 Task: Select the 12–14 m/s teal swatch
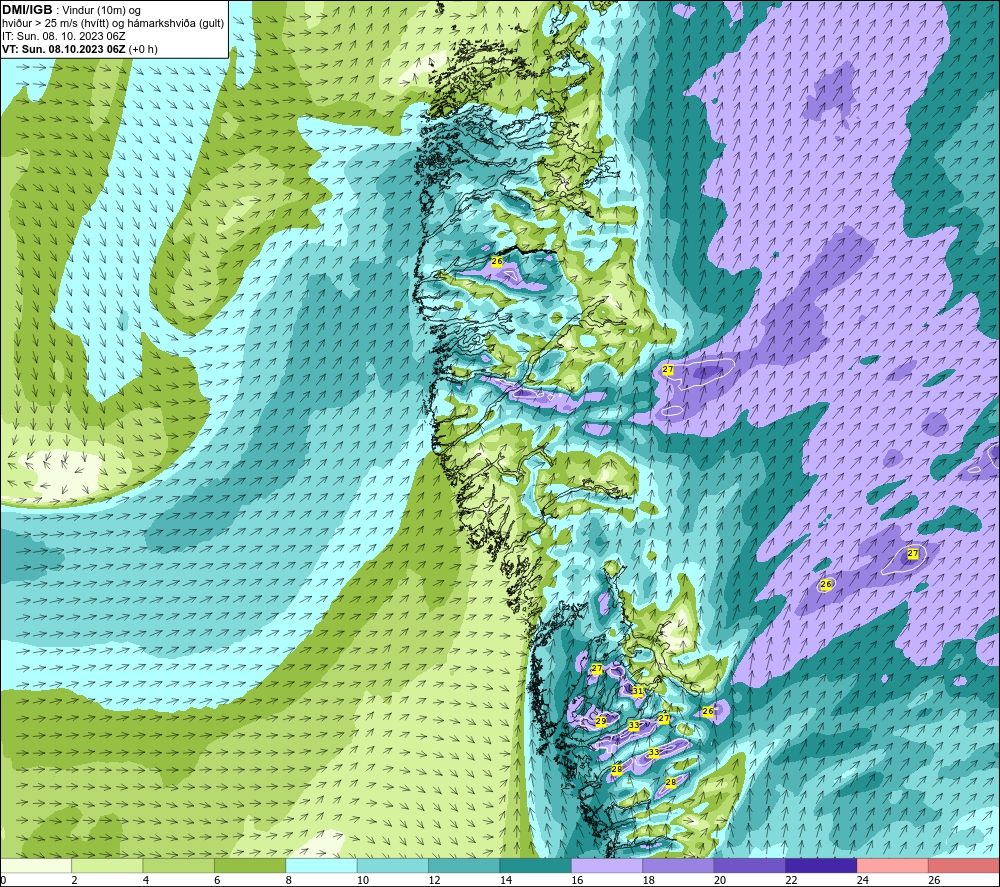coord(464,865)
